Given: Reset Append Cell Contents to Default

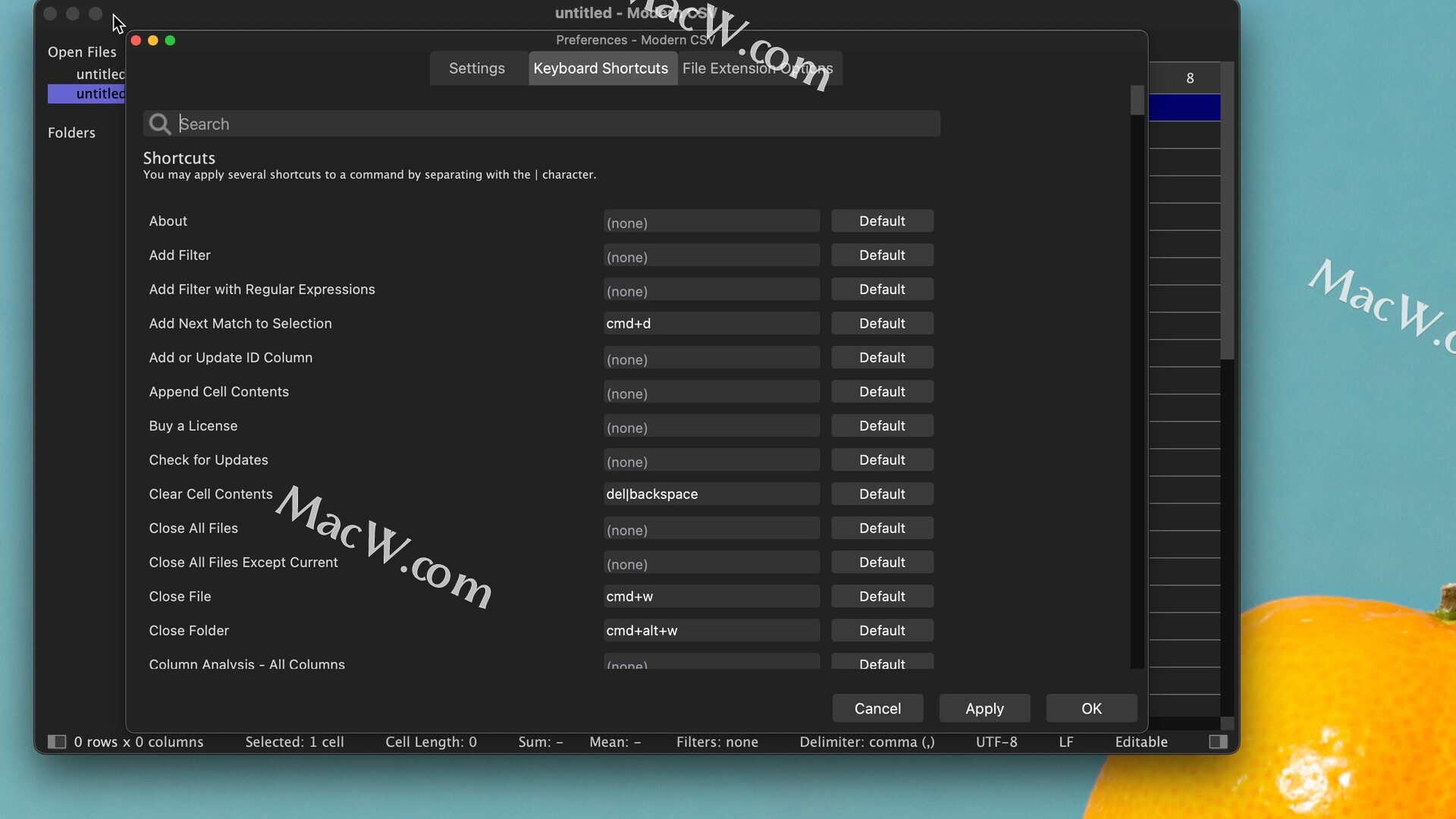Looking at the screenshot, I should pos(882,392).
